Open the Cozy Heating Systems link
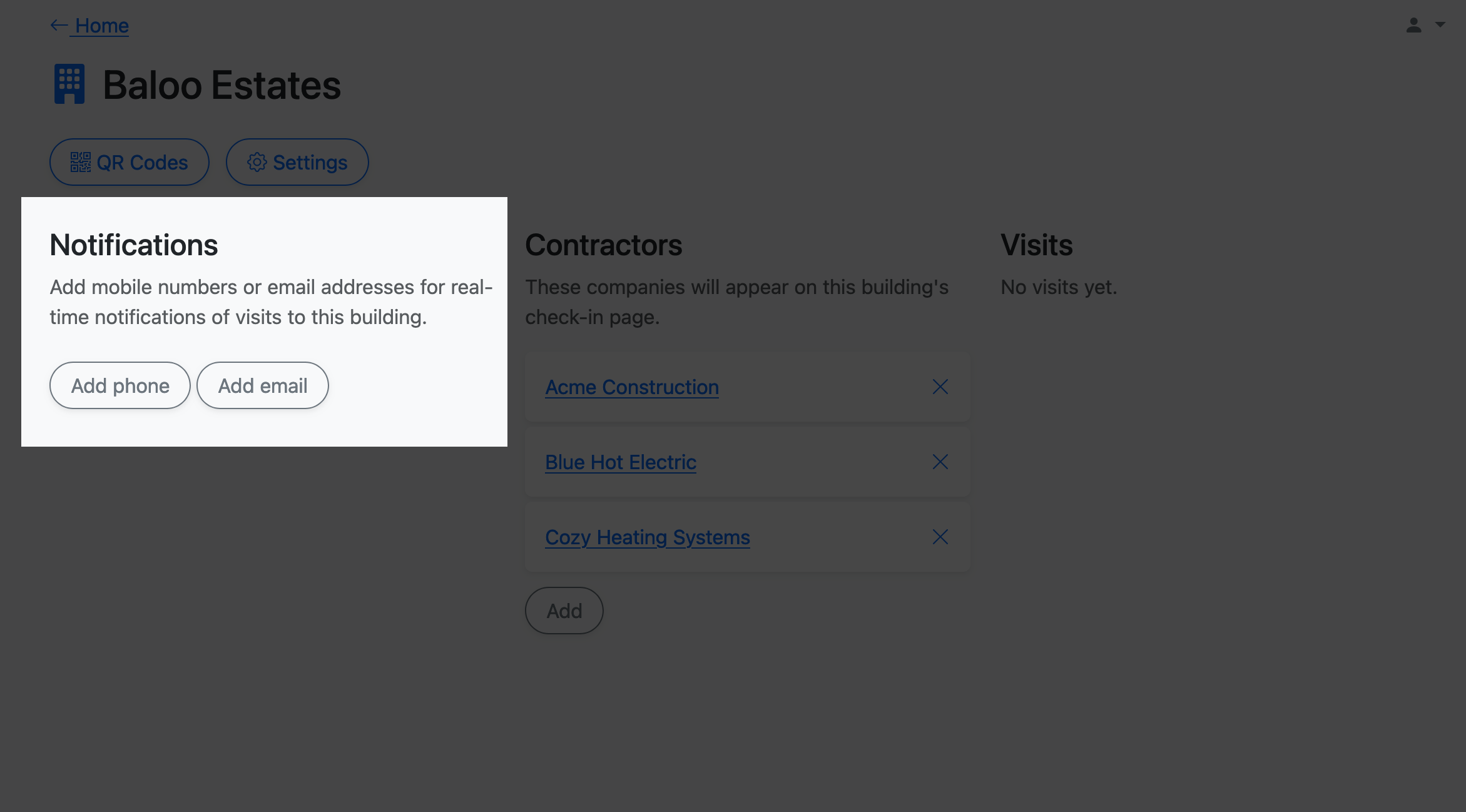 [647, 537]
